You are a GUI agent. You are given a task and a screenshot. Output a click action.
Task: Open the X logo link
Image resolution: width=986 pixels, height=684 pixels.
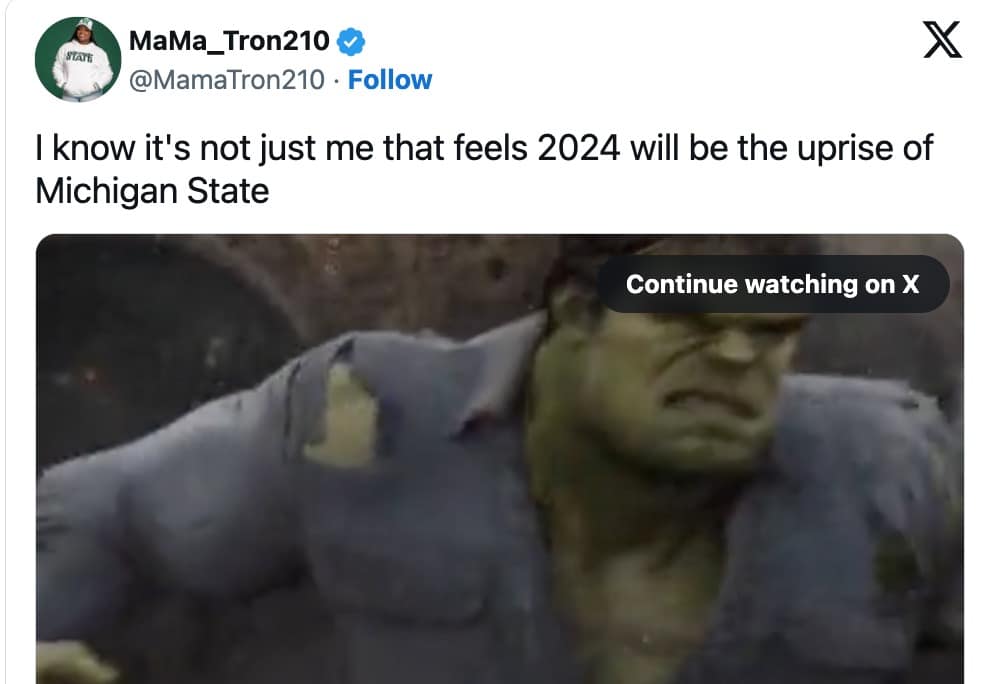(x=942, y=40)
